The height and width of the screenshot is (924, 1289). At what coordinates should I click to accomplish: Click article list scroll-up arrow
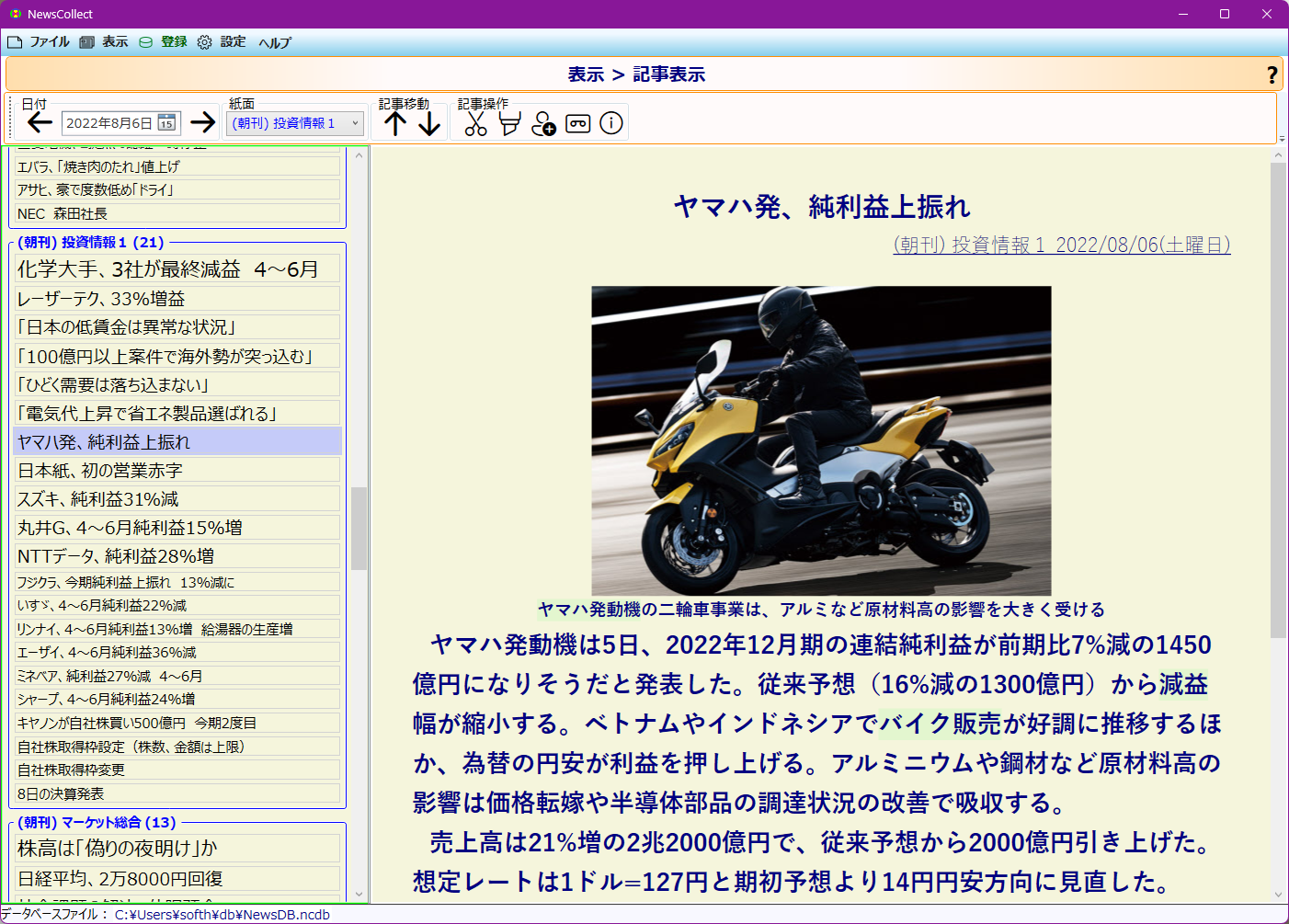point(359,155)
